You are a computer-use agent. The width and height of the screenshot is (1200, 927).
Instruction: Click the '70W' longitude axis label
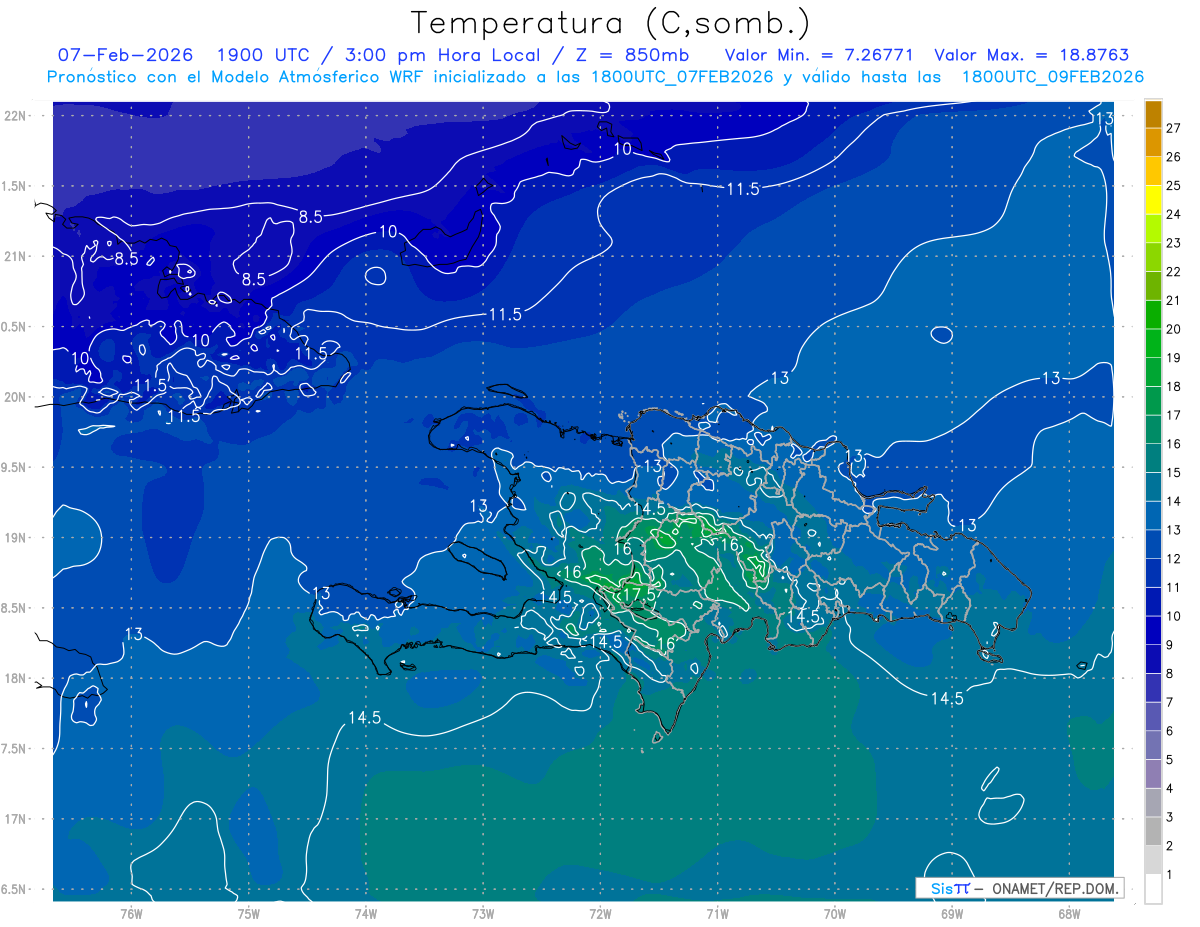click(835, 913)
